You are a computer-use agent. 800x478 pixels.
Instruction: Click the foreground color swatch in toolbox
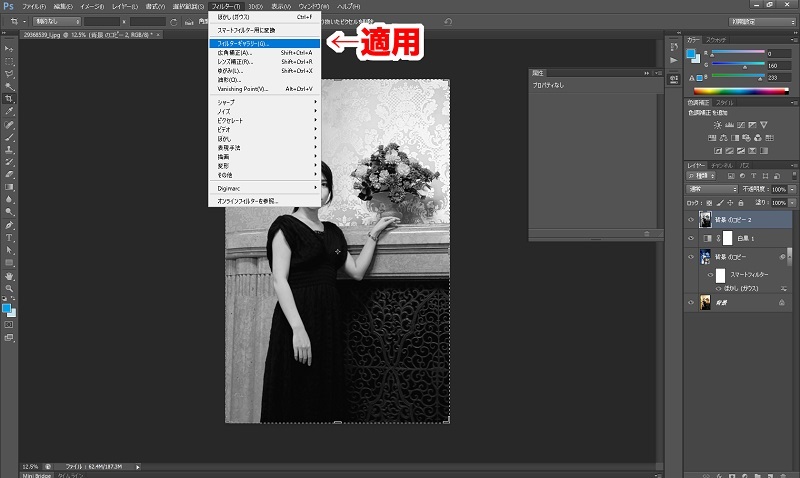pos(6,308)
